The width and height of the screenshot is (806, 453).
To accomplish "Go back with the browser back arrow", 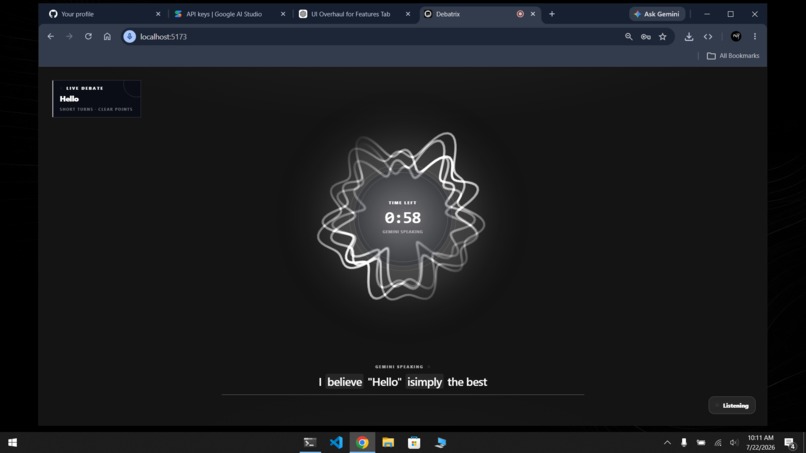I will coord(50,37).
